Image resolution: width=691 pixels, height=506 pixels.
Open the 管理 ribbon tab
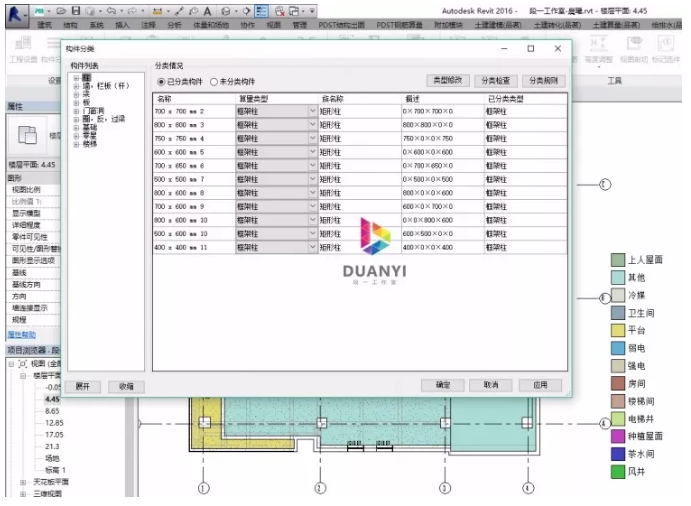pos(300,25)
